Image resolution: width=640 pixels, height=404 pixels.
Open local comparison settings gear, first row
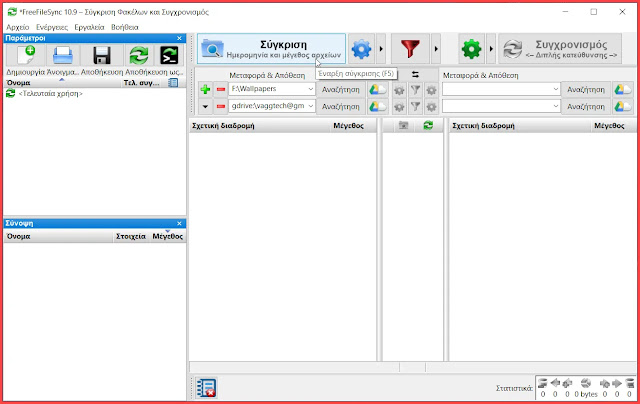(x=399, y=90)
